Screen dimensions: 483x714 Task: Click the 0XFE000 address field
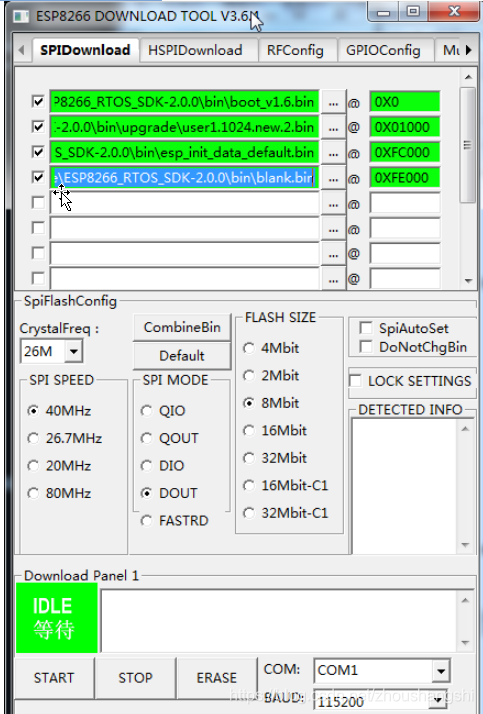coord(405,178)
